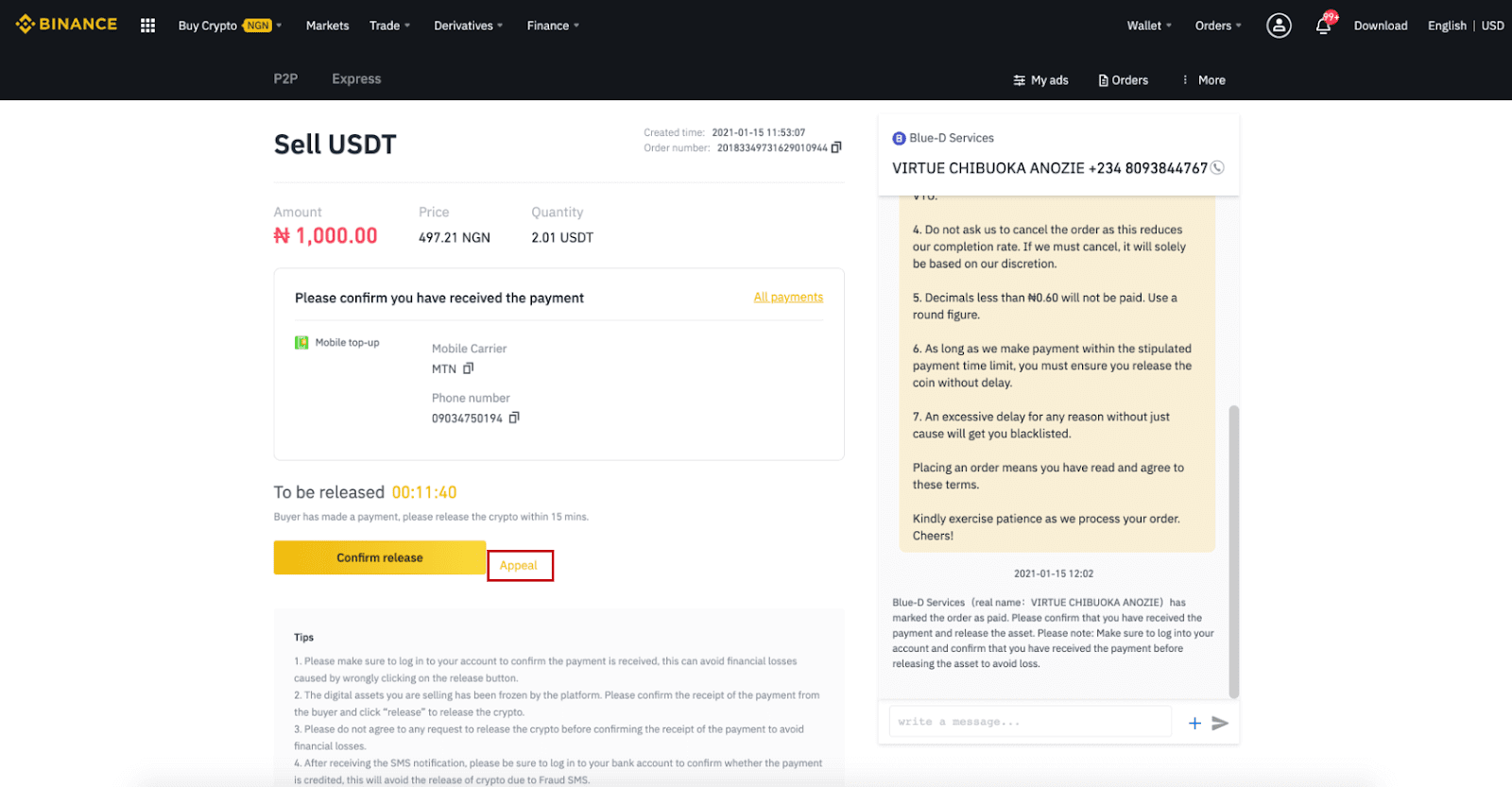Switch to the Express tab
This screenshot has height=787, width=1512.
point(356,79)
